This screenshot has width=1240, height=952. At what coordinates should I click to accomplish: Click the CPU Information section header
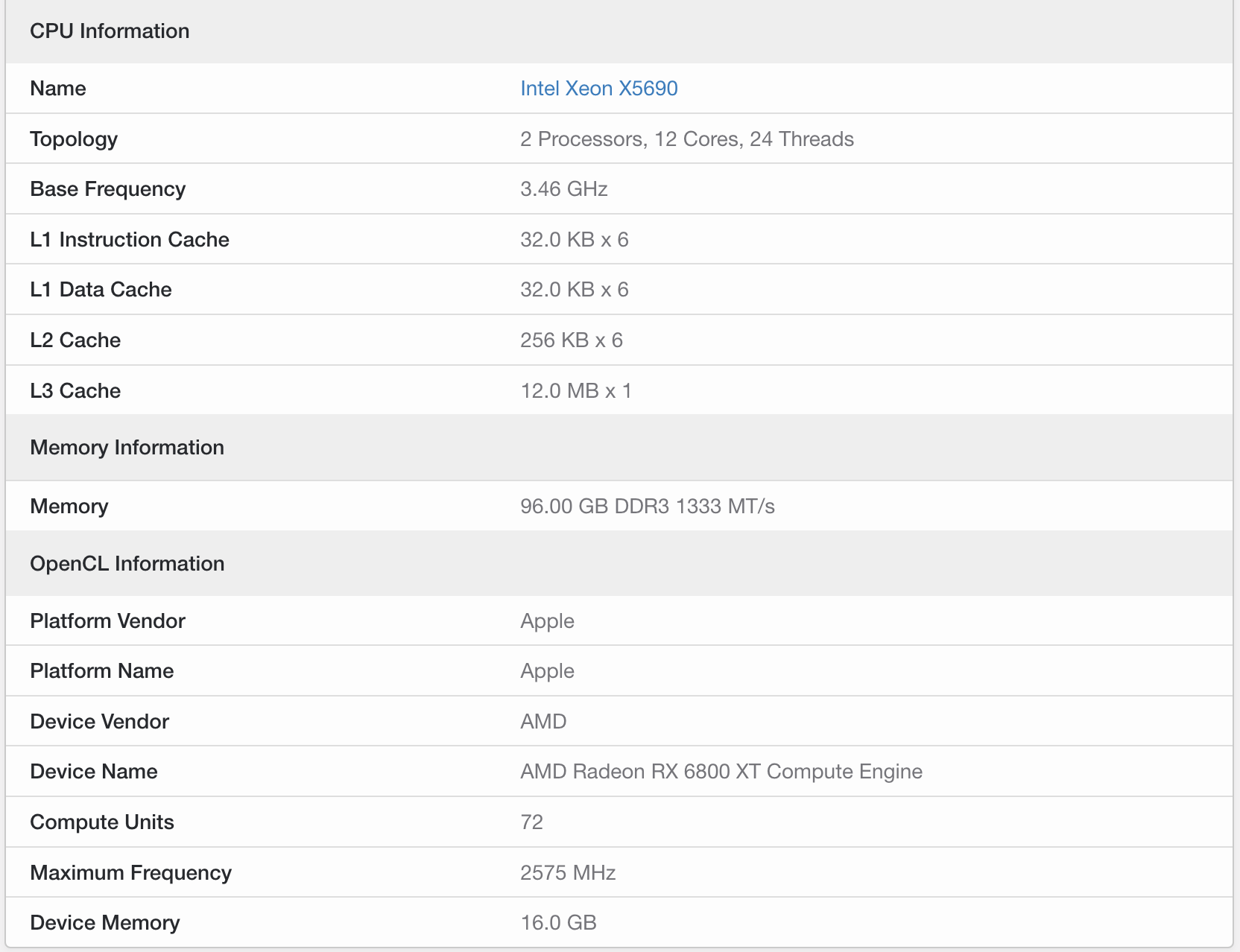click(x=110, y=31)
